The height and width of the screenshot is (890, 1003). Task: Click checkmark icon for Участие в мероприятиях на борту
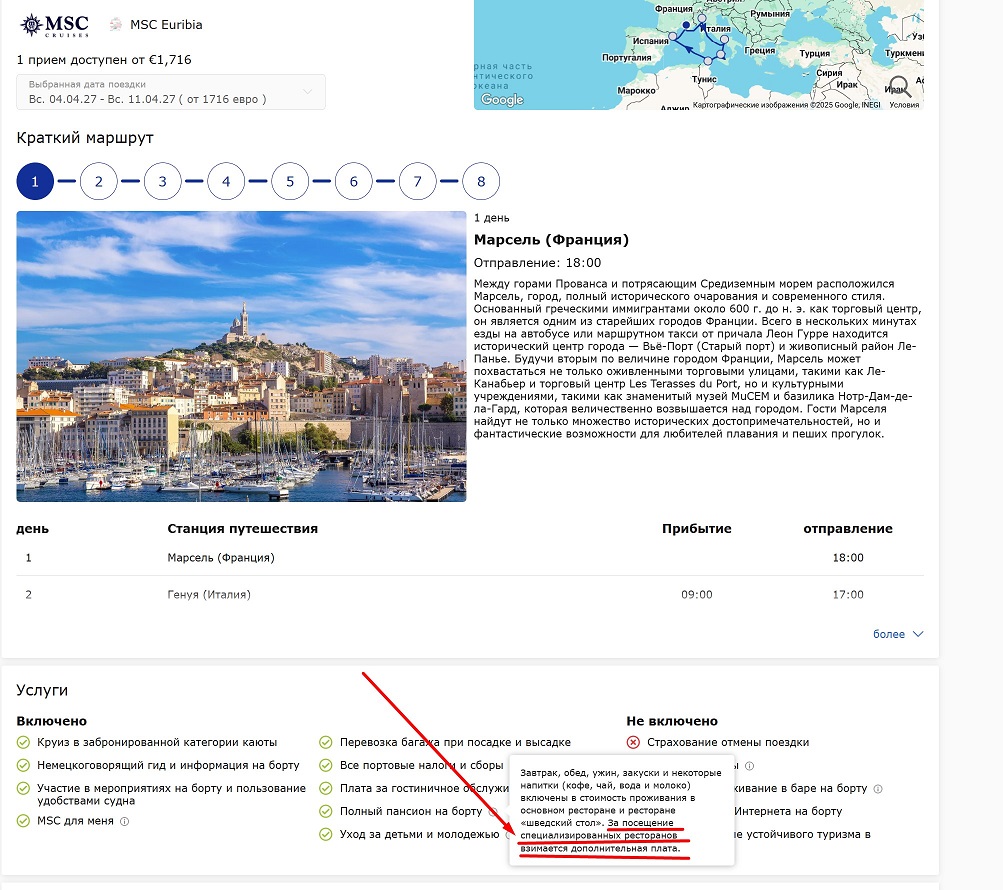click(23, 788)
